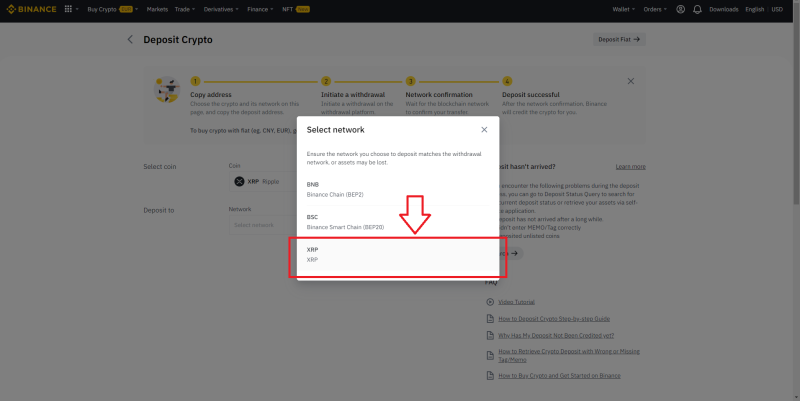Open the apps grid menu icon
The width and height of the screenshot is (800, 401).
click(68, 9)
